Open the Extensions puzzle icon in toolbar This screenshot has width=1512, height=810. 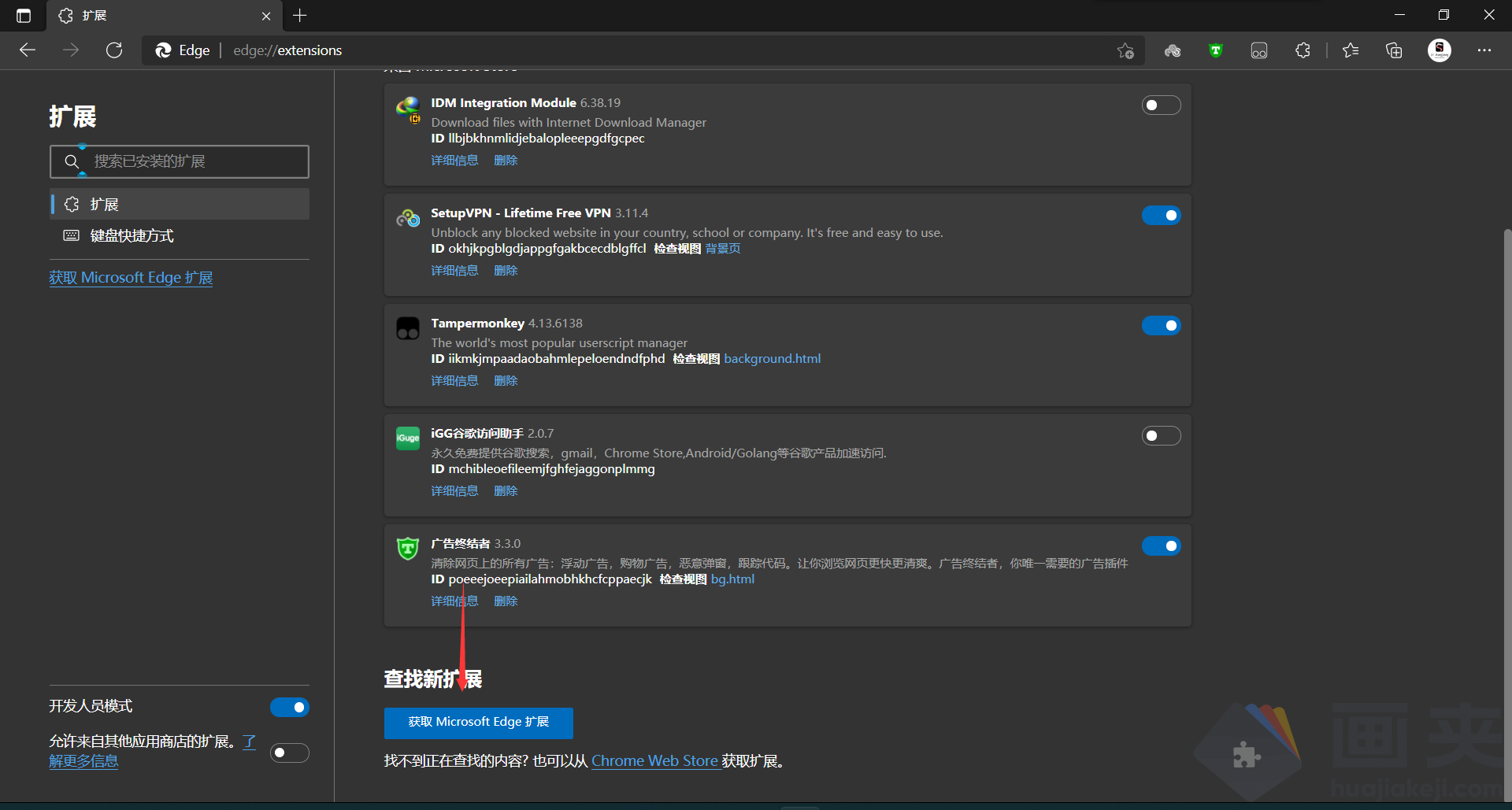[x=1303, y=50]
